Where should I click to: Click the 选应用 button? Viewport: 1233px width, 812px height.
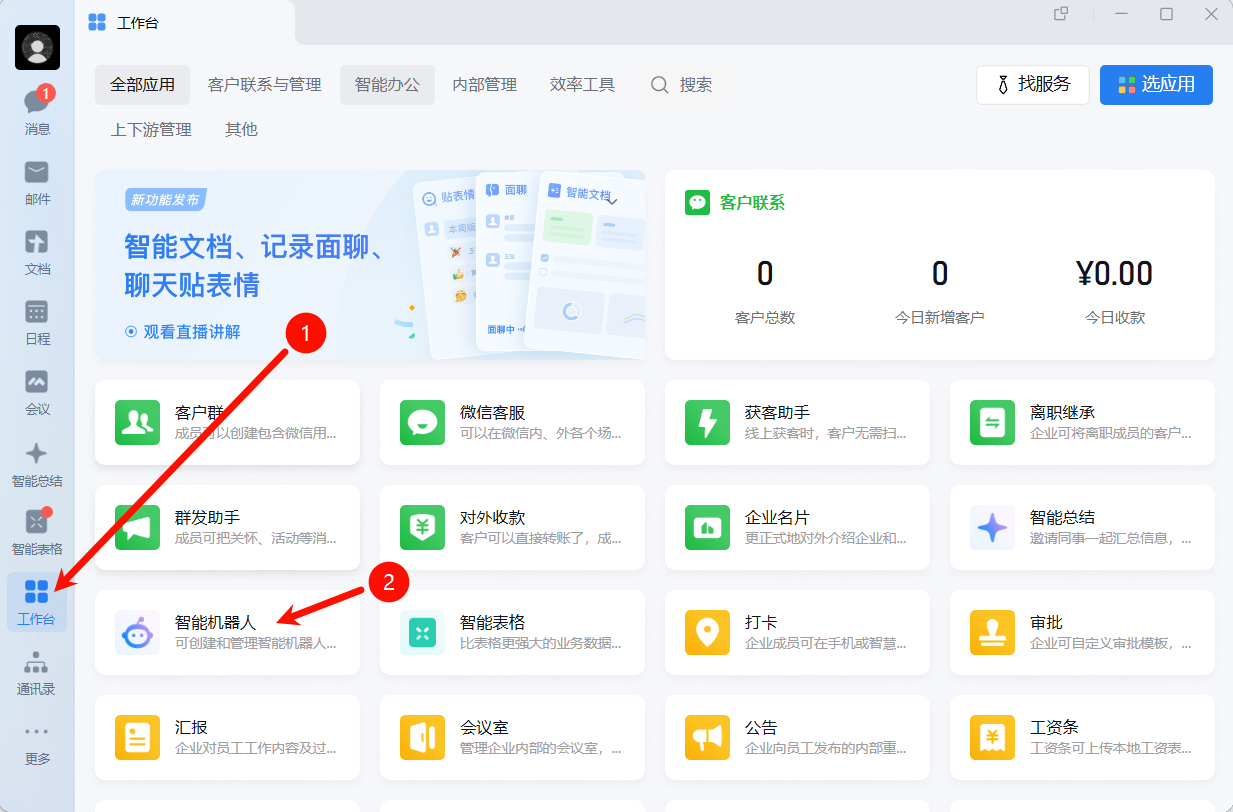click(1156, 84)
